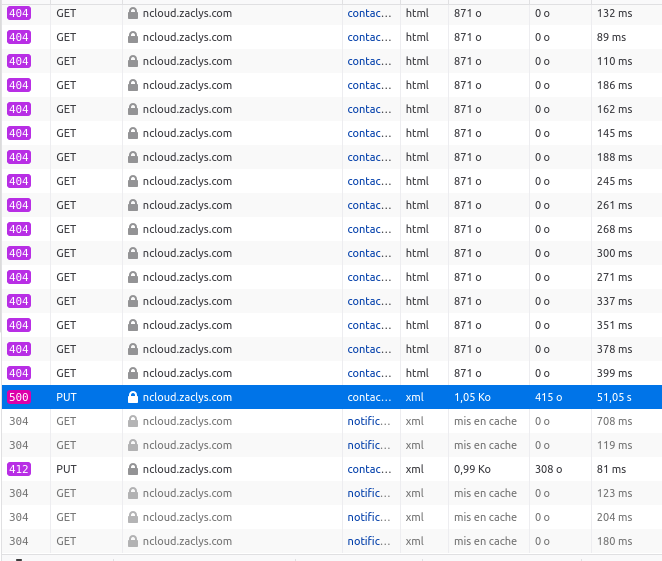This screenshot has width=662, height=561.
Task: Click the lock icon in the 500 PUT row
Action: (132, 397)
